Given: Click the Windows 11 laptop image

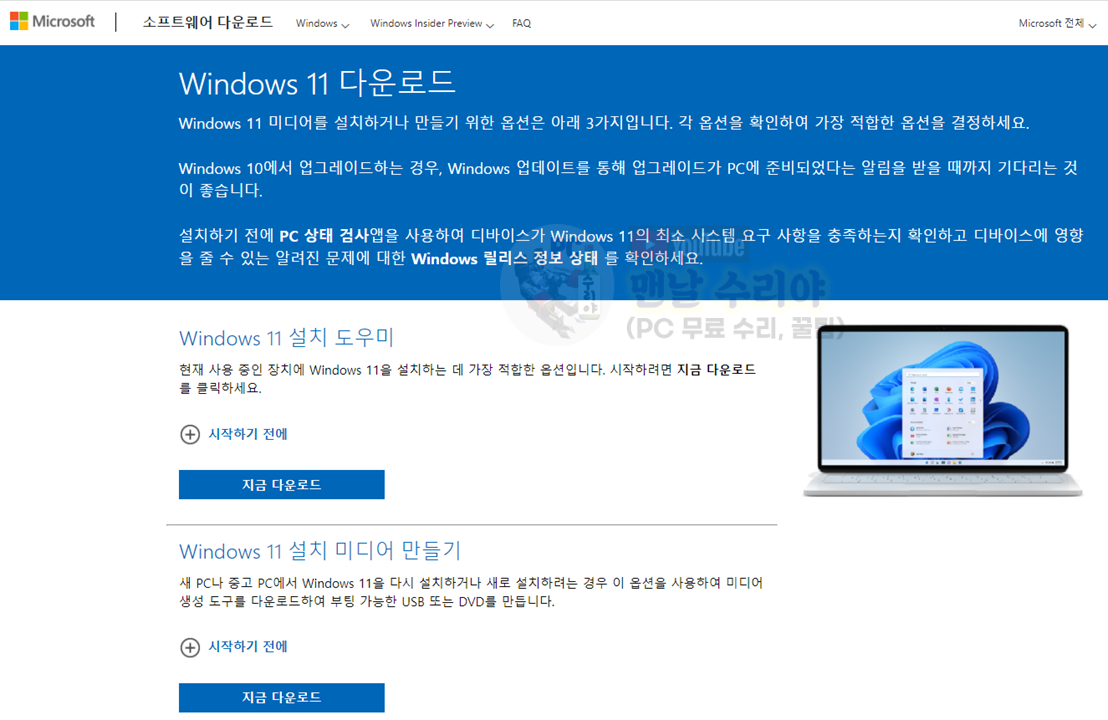Looking at the screenshot, I should tap(943, 411).
